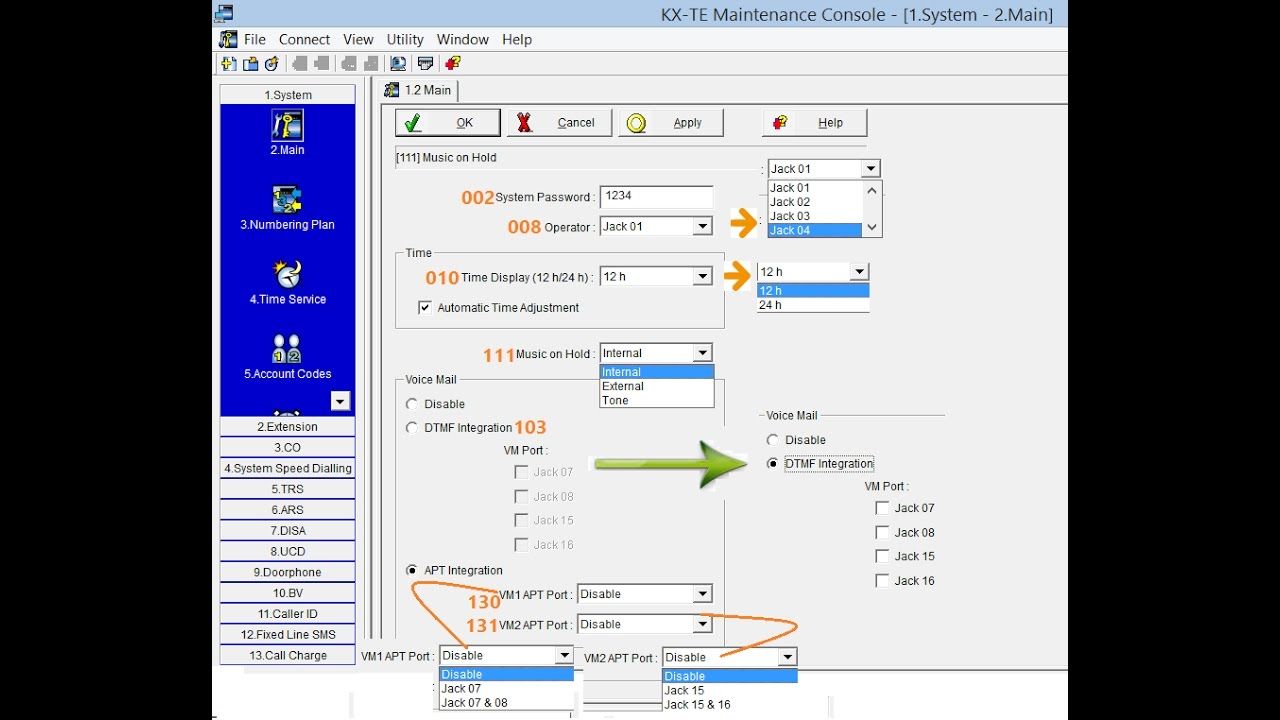Click the application icon left of File menu
Screen dimensions: 1280x720
[x=229, y=39]
